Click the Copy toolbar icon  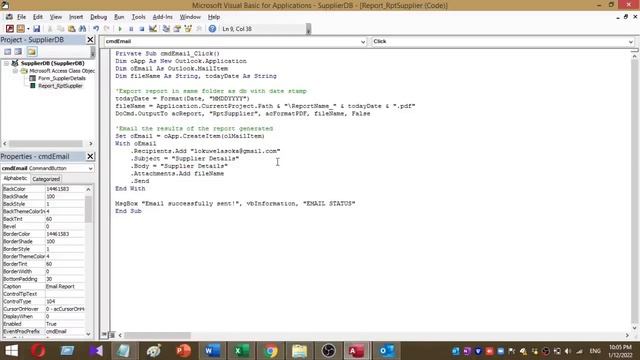(x=60, y=29)
